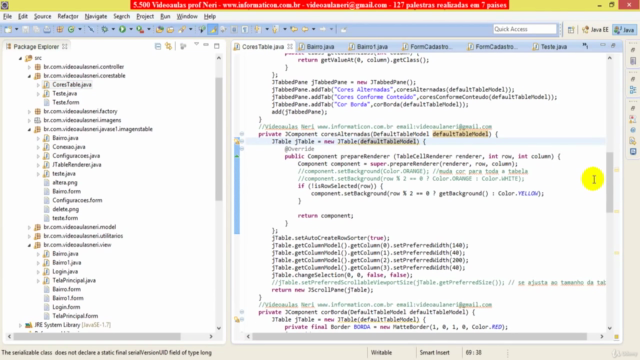Switch to the Bairro1.java editor tab
The width and height of the screenshot is (640, 360).
click(369, 47)
